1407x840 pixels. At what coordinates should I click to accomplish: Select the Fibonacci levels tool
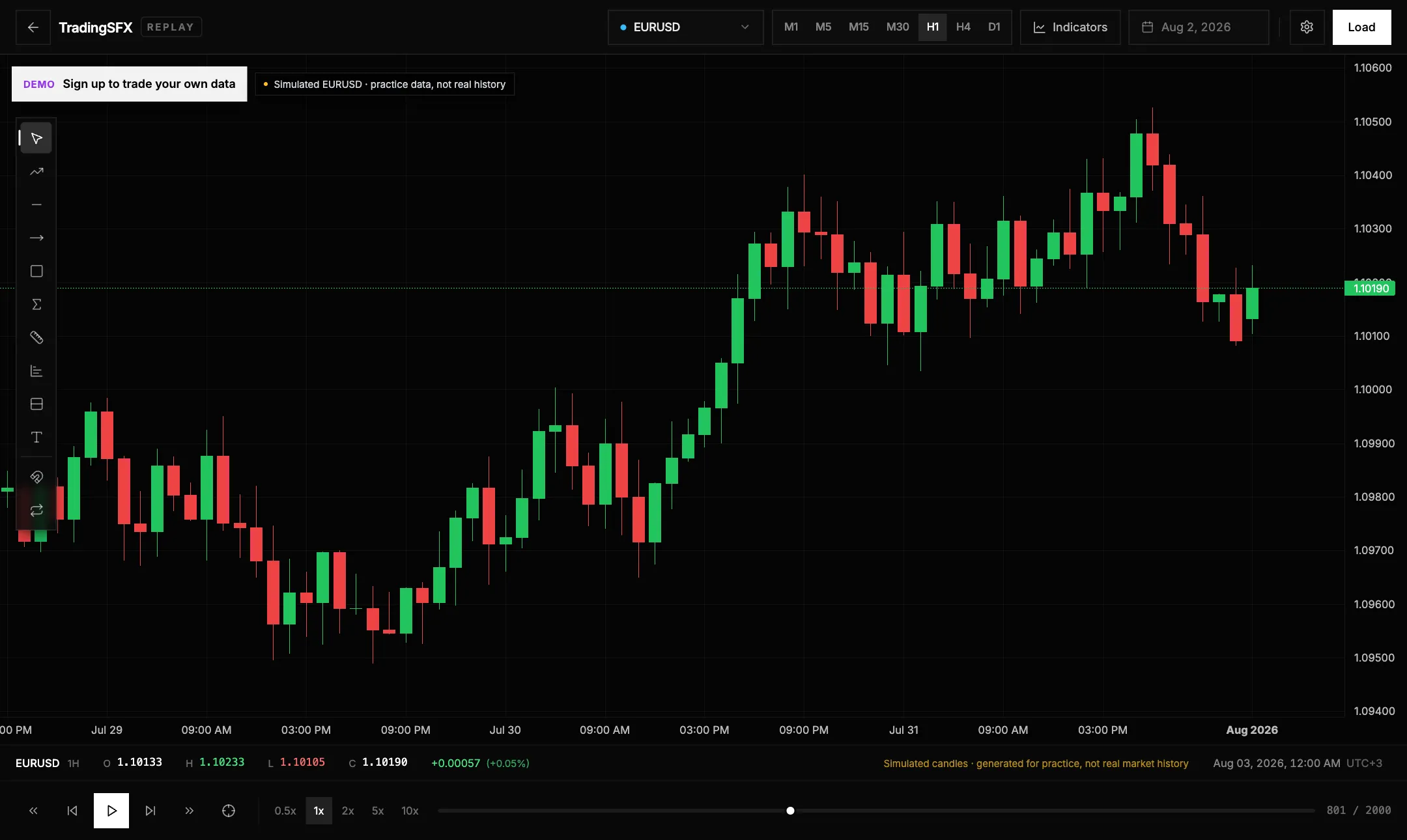click(36, 371)
